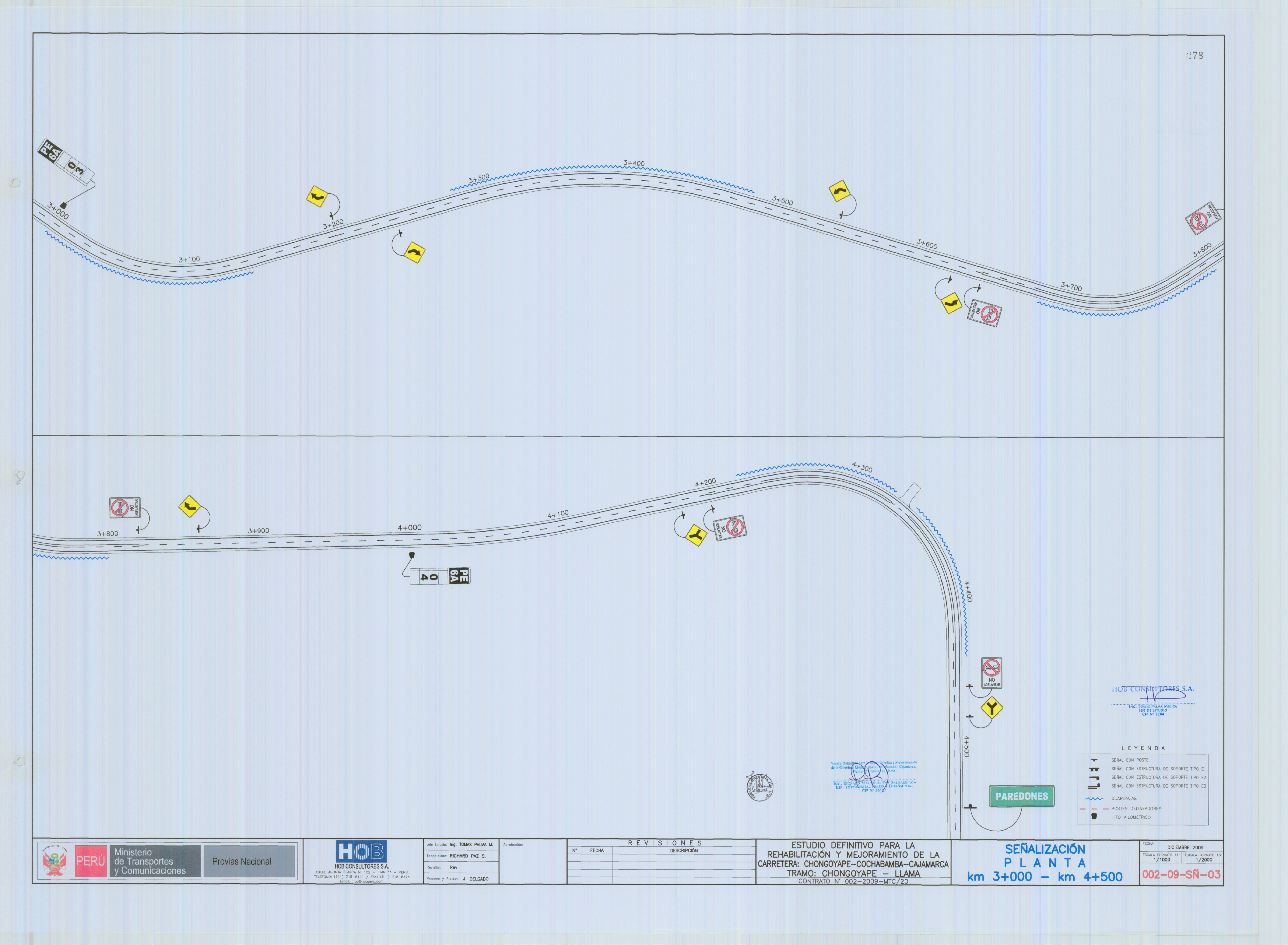This screenshot has height=945, width=1288.
Task: Click the Provias Nacional label
Action: click(x=241, y=862)
